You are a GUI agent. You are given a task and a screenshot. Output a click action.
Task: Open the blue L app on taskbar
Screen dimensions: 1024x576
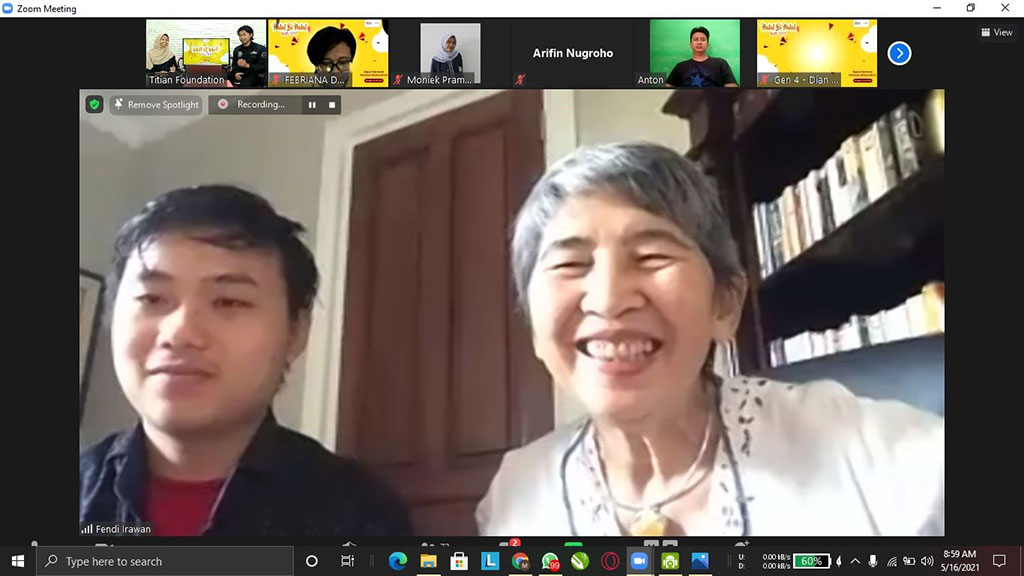click(490, 561)
